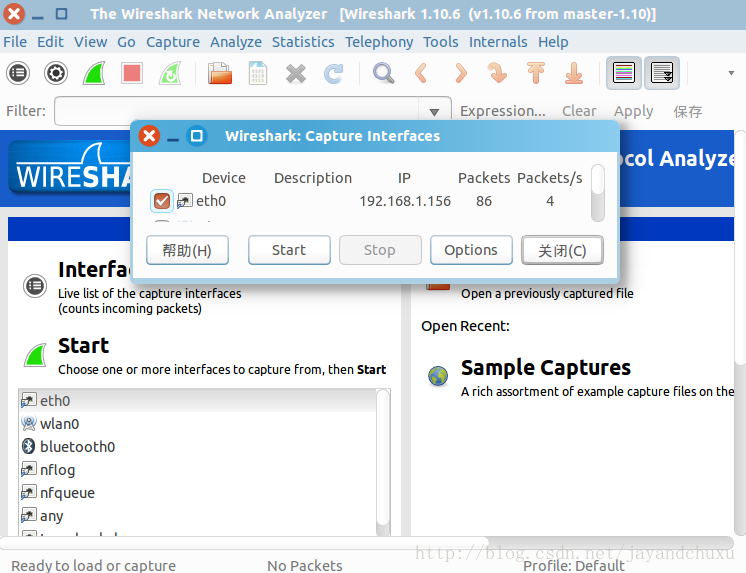Click the 保存 filter save button

tap(687, 111)
